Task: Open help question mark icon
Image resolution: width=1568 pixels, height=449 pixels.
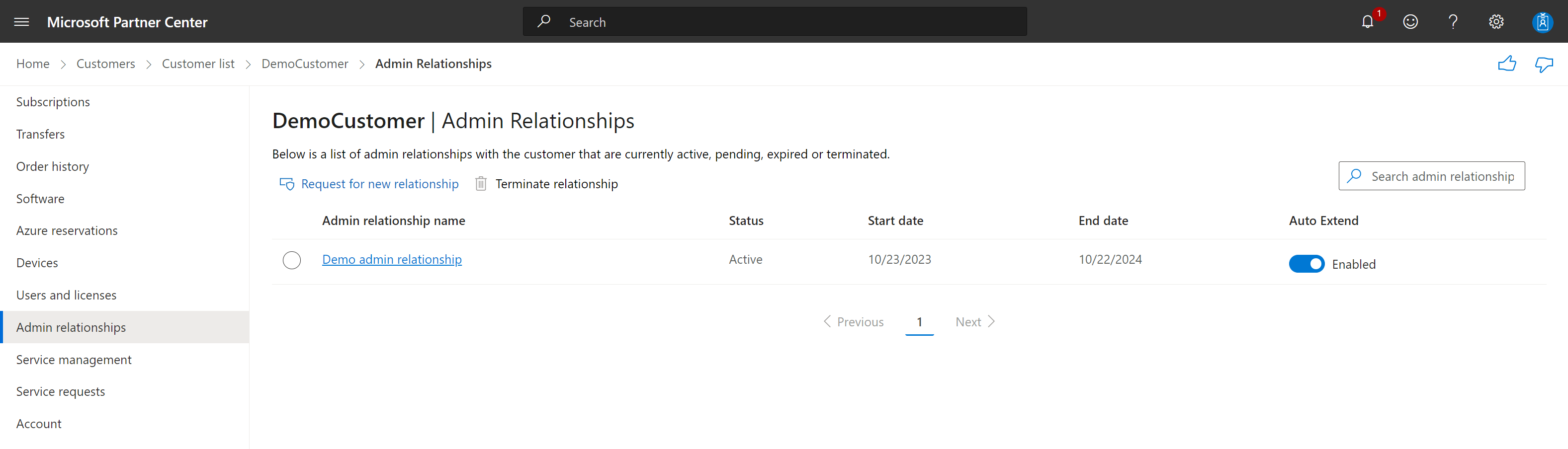Action: coord(1453,22)
